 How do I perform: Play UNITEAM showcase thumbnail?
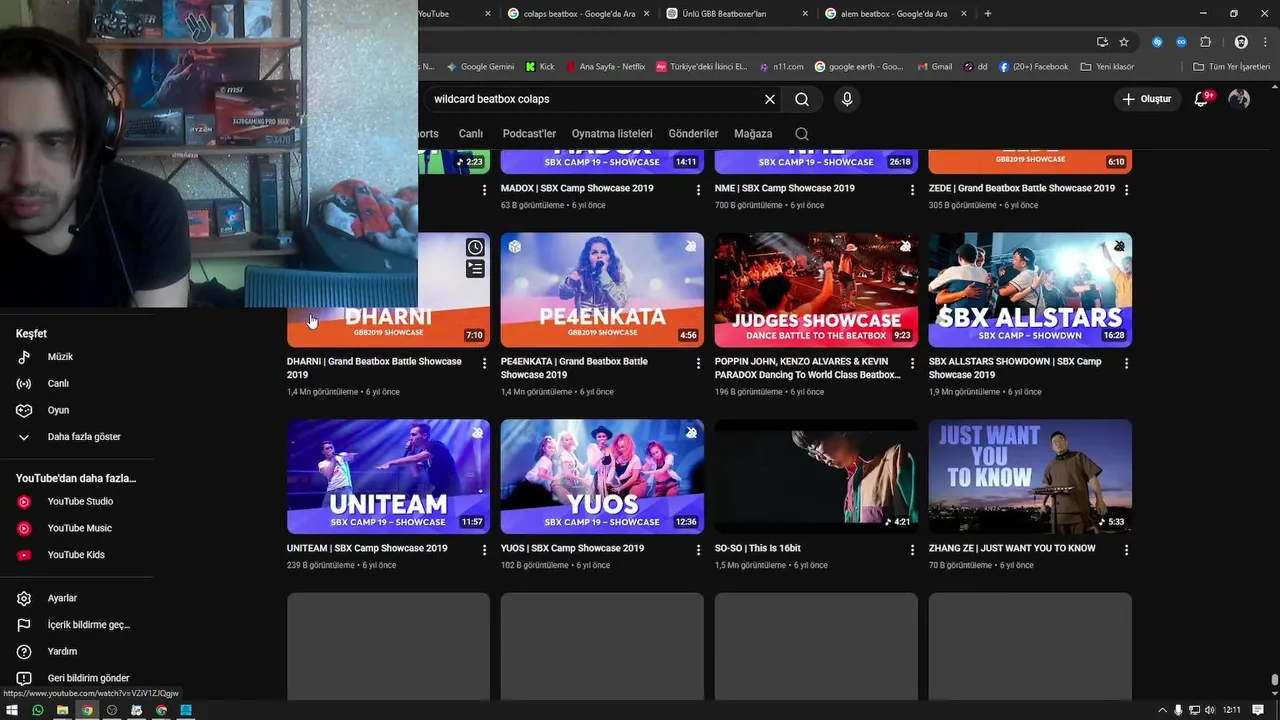tap(388, 477)
